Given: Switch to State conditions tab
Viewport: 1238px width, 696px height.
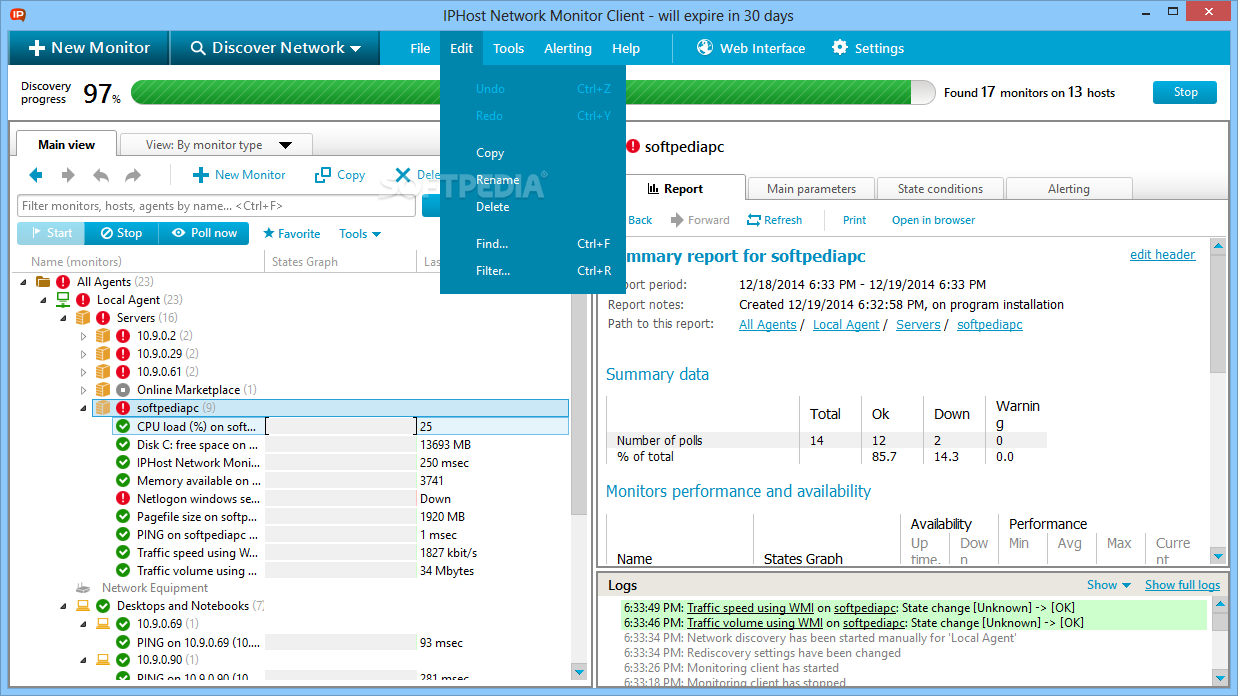Looking at the screenshot, I should tap(940, 189).
